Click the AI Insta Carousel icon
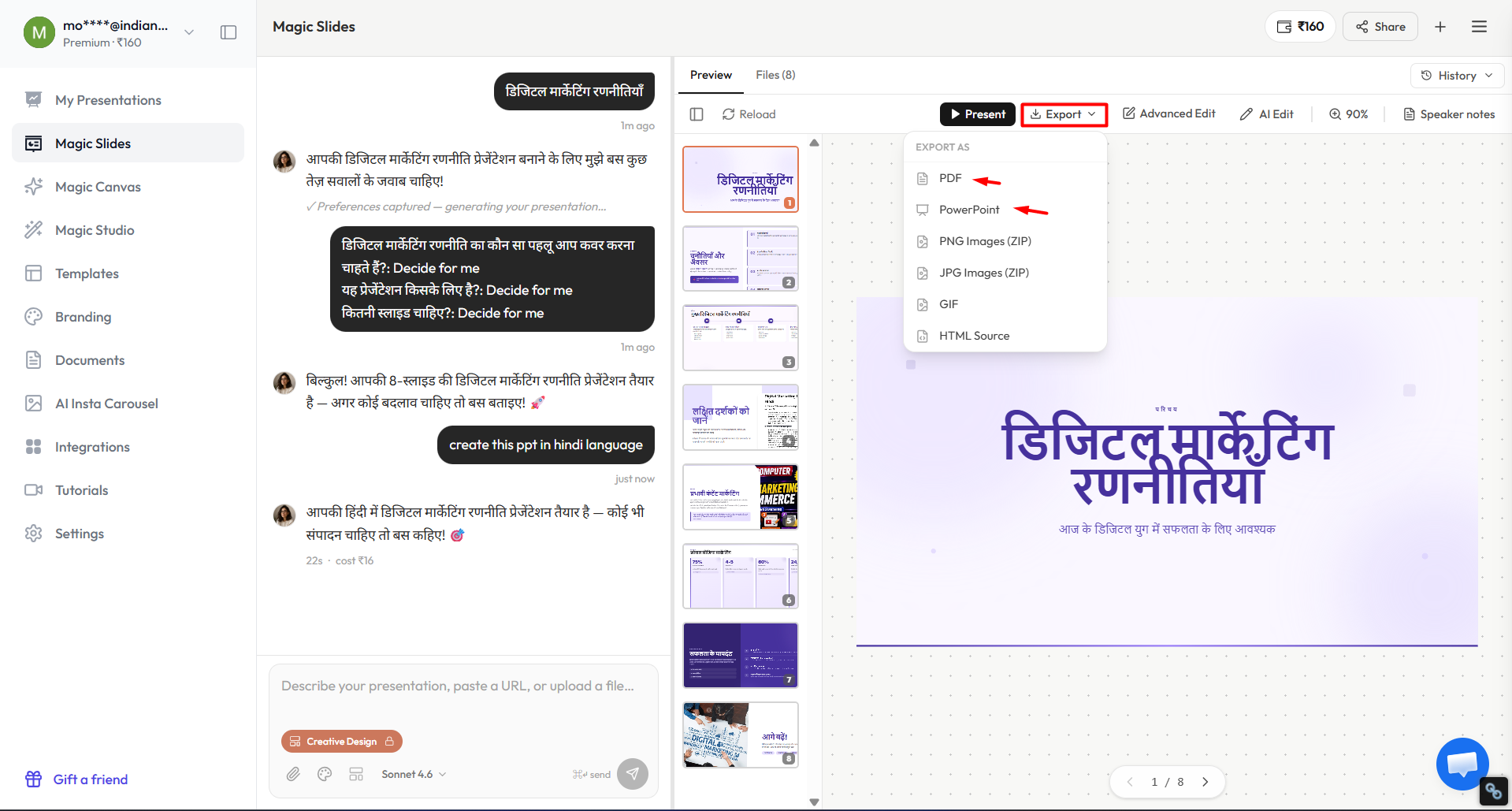Screen dimensions: 1512x811 coord(33,404)
